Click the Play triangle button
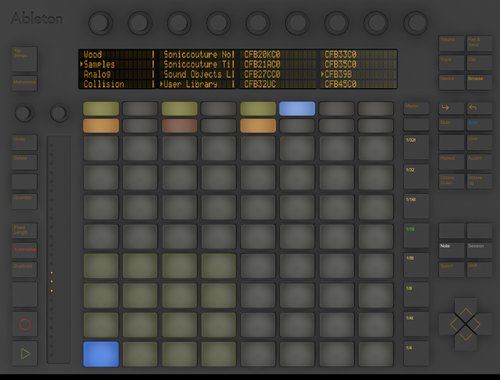 click(25, 353)
